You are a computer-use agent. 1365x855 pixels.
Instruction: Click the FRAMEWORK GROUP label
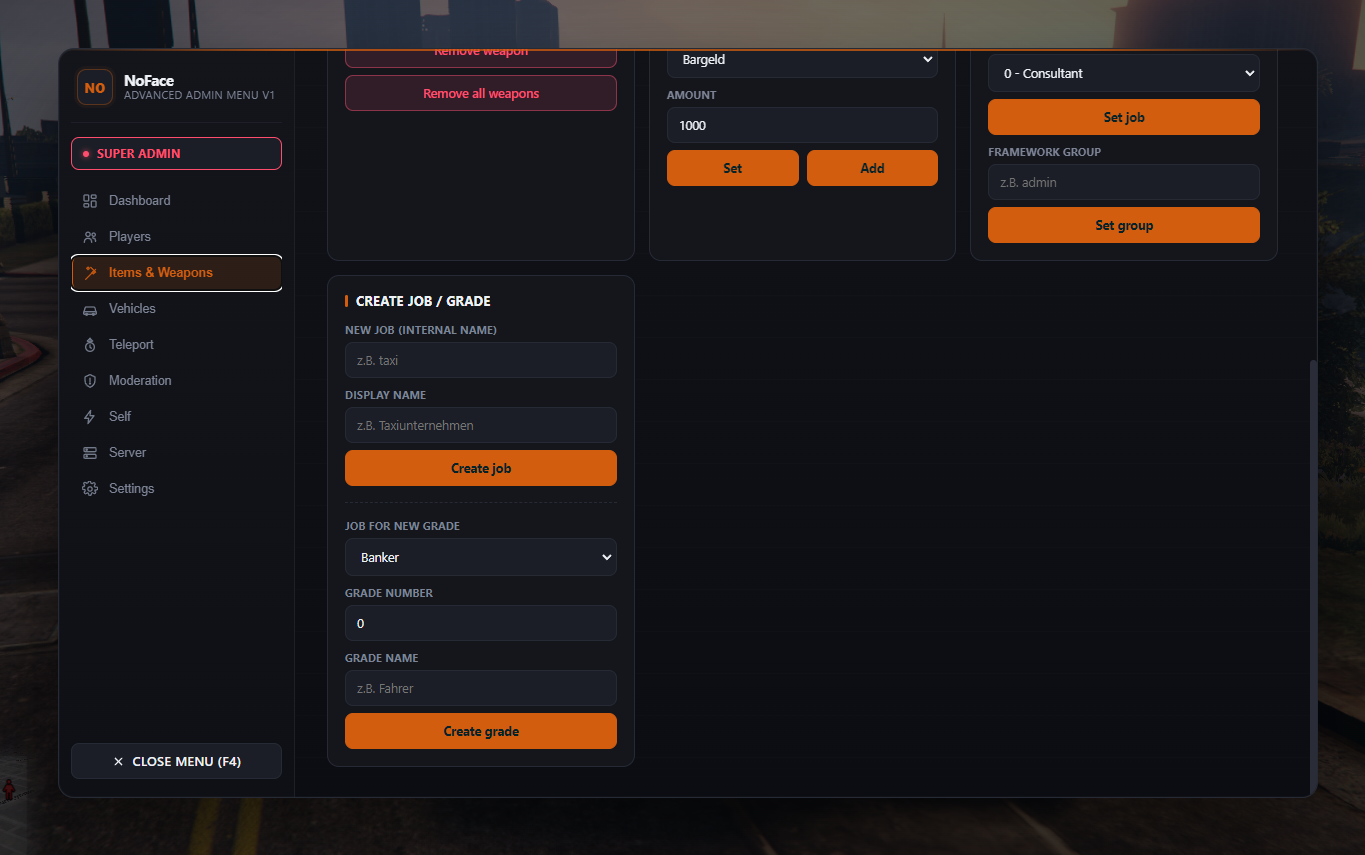[1044, 152]
